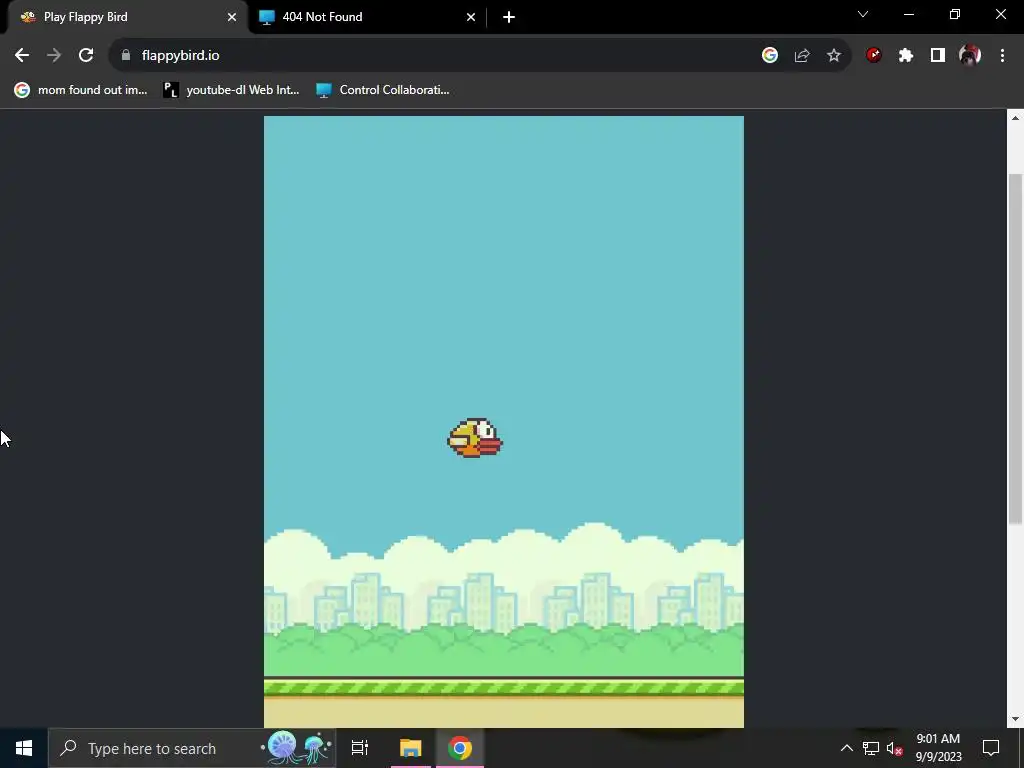The image size is (1024, 768).
Task: Click the 'Type here to search' box
Action: pyautogui.click(x=192, y=748)
